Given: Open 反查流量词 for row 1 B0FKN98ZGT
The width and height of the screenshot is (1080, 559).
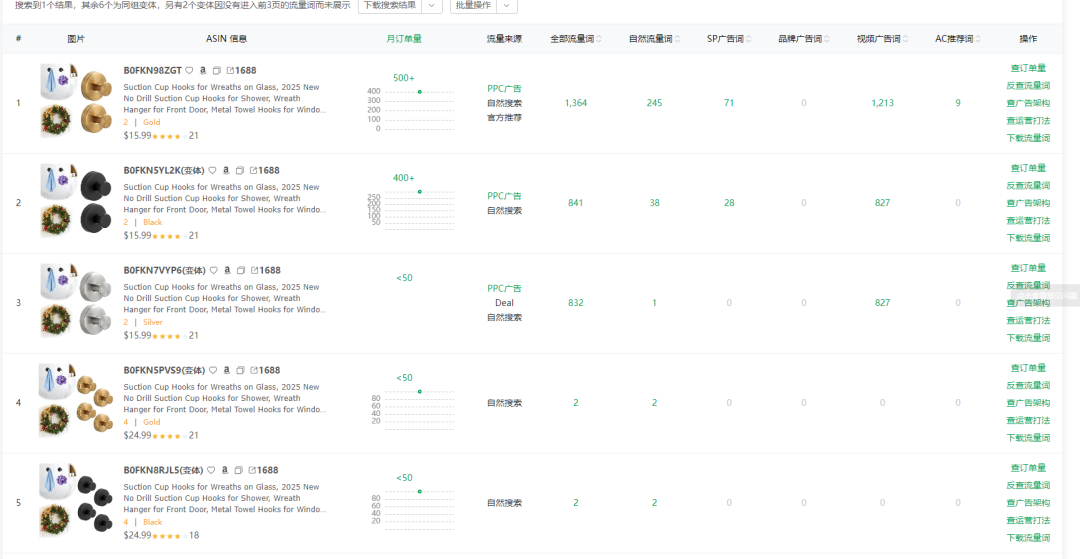Looking at the screenshot, I should (1028, 85).
